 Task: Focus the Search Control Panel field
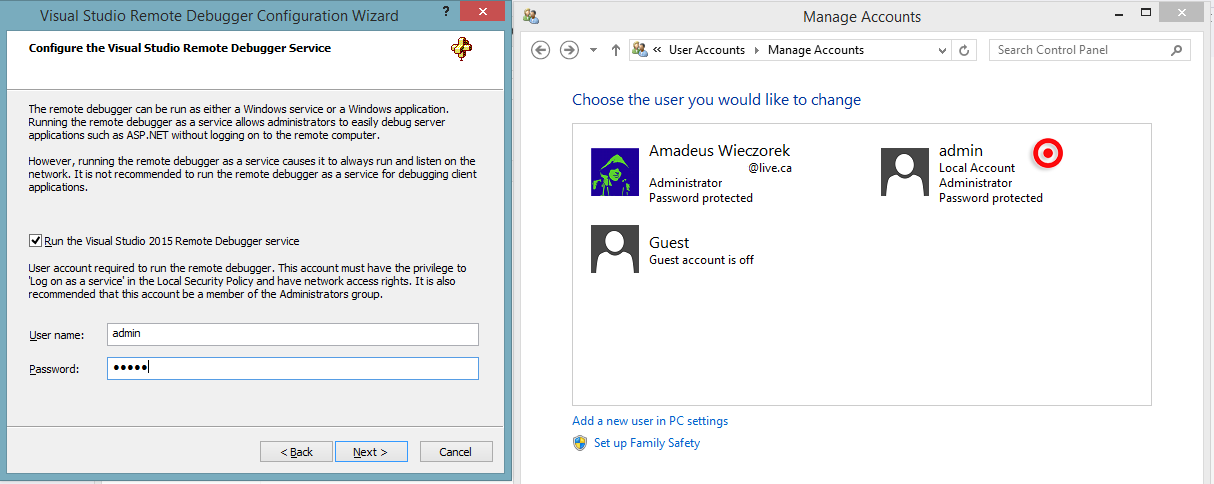coord(1089,50)
